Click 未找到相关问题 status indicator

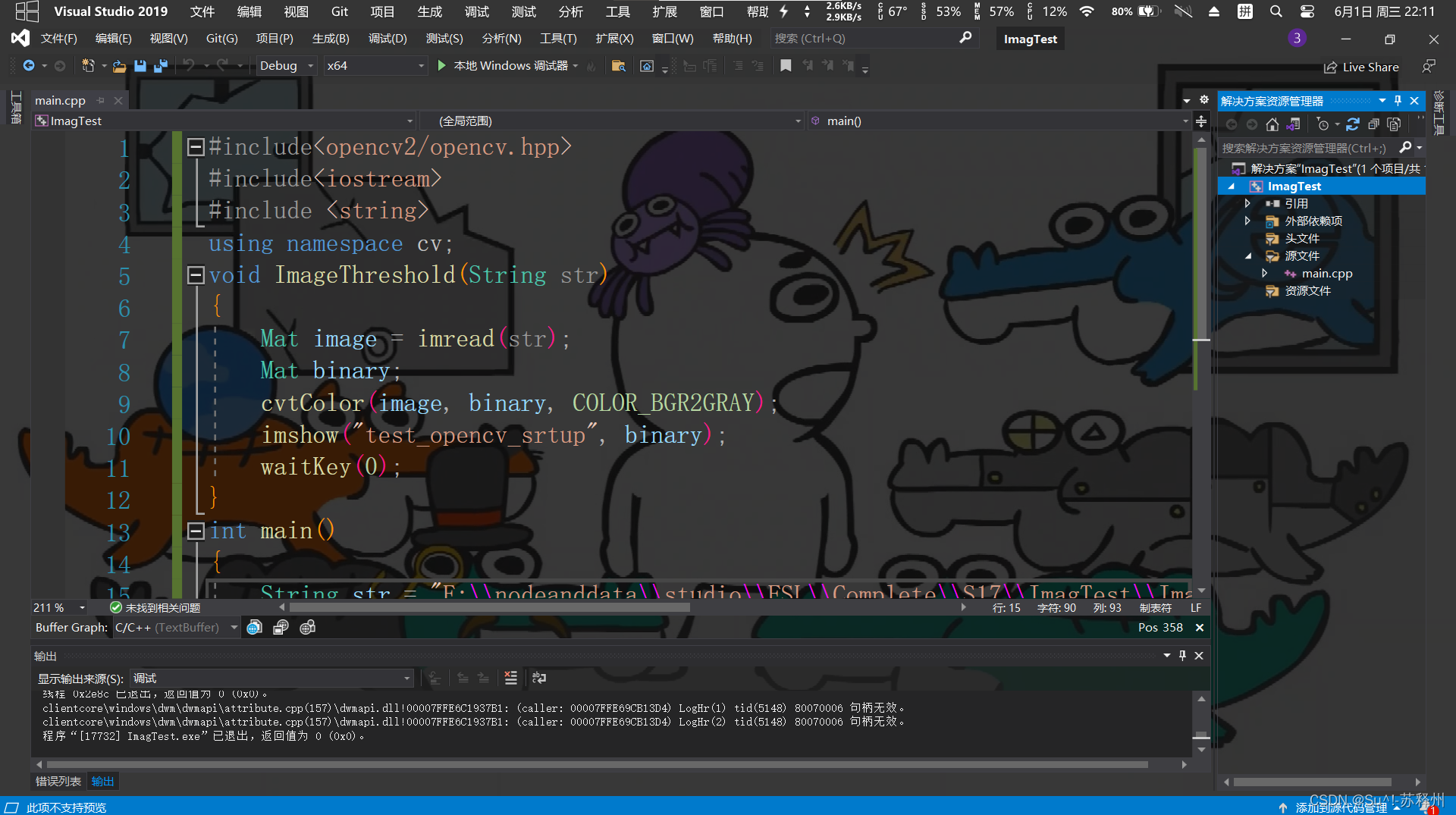[155, 608]
